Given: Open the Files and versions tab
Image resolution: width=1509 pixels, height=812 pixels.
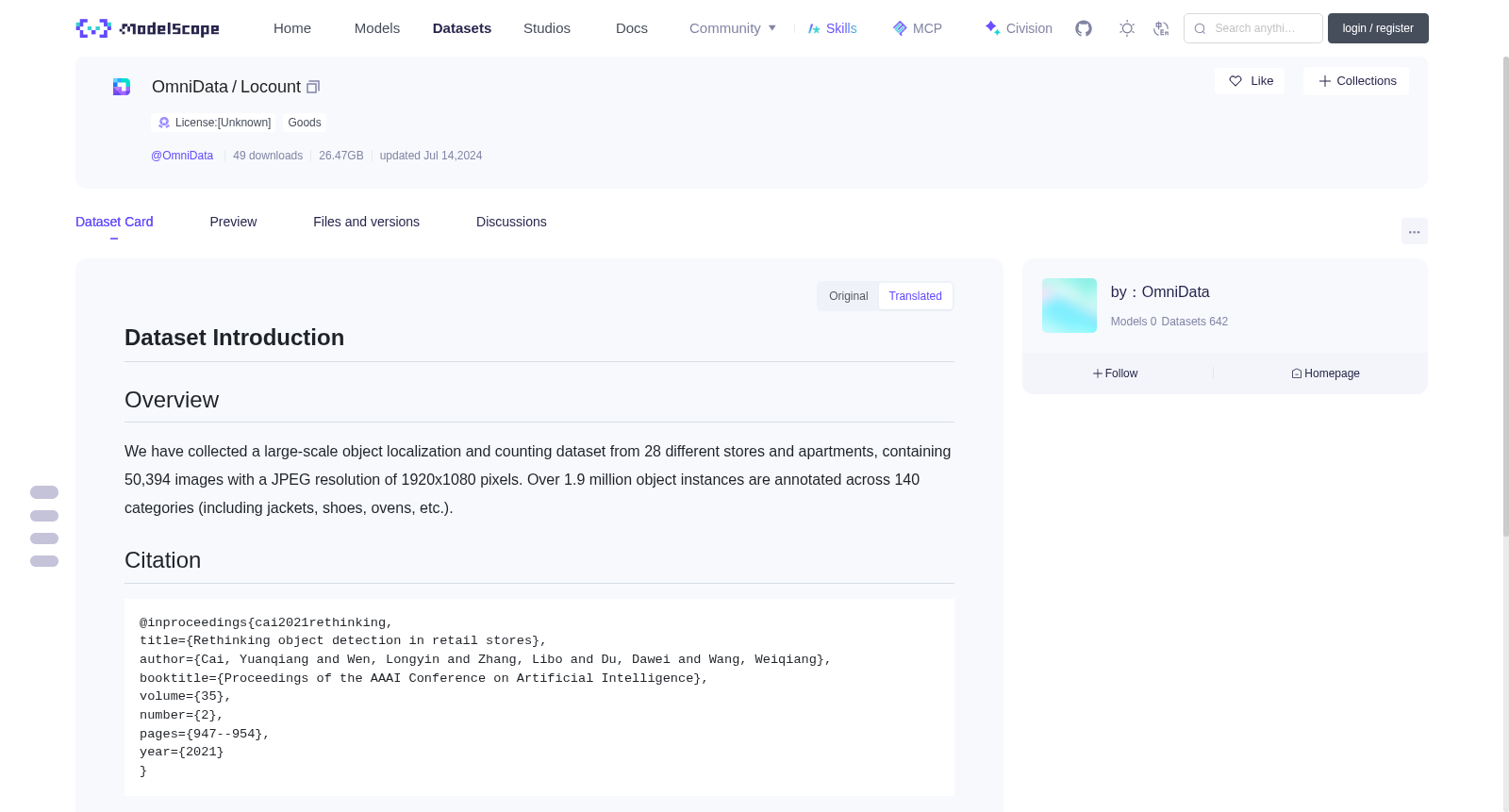Looking at the screenshot, I should [x=366, y=222].
